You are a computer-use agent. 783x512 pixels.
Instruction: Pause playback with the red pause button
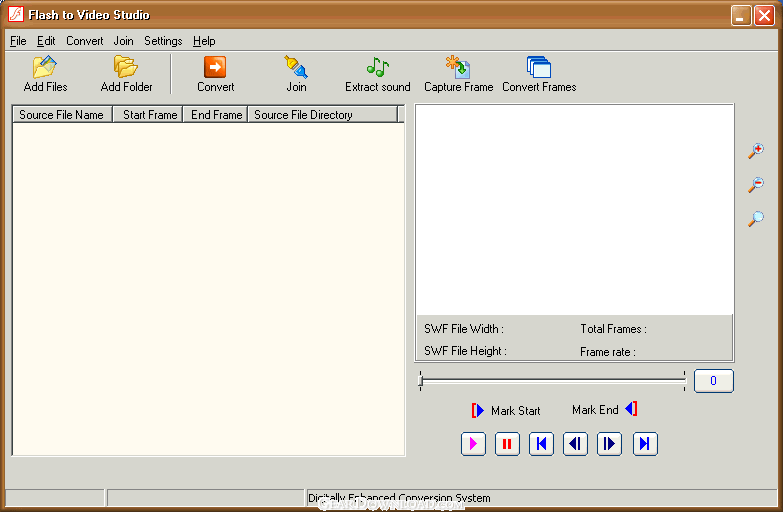click(x=507, y=443)
